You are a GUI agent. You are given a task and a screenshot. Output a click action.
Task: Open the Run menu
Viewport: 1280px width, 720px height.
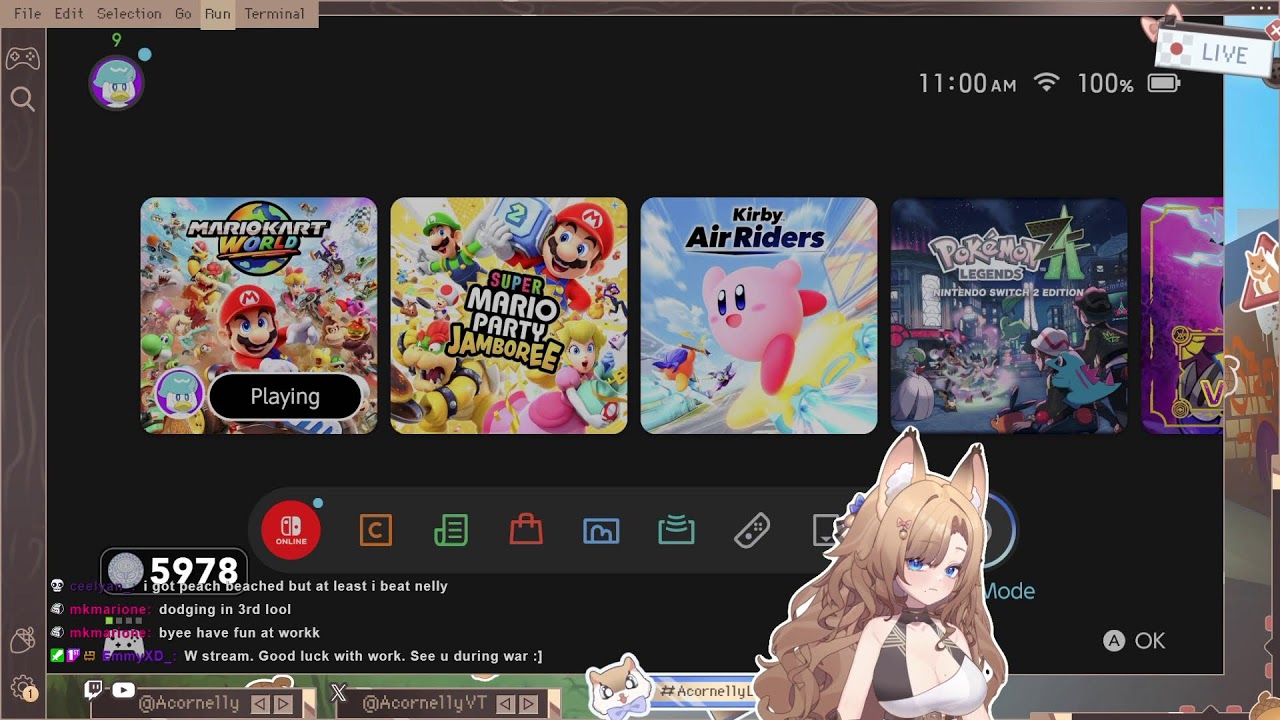[x=217, y=14]
